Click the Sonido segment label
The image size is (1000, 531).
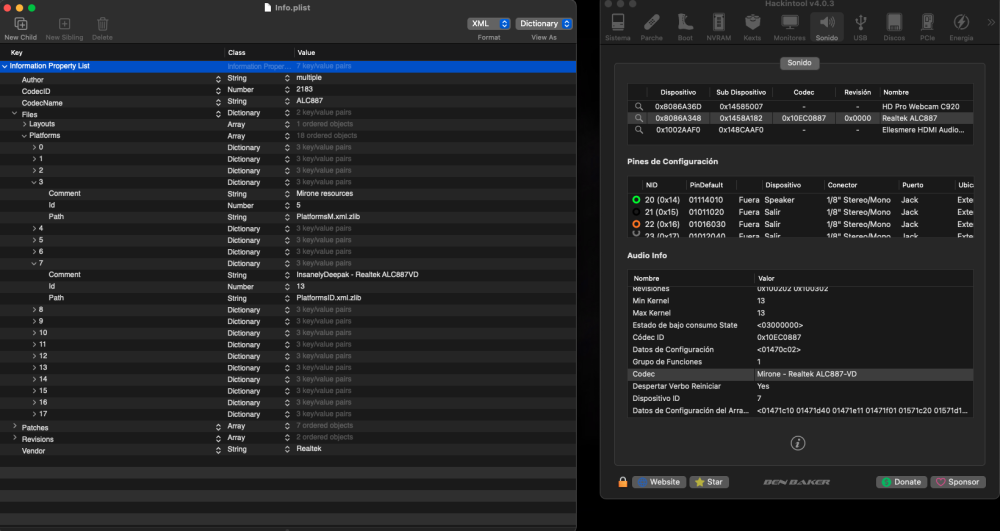click(799, 63)
